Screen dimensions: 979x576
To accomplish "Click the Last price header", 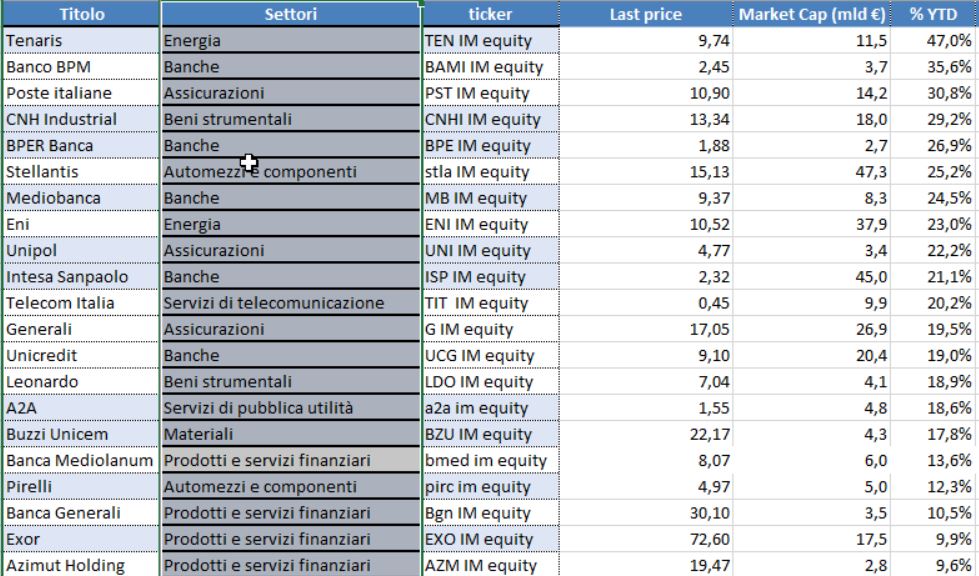I will [646, 14].
